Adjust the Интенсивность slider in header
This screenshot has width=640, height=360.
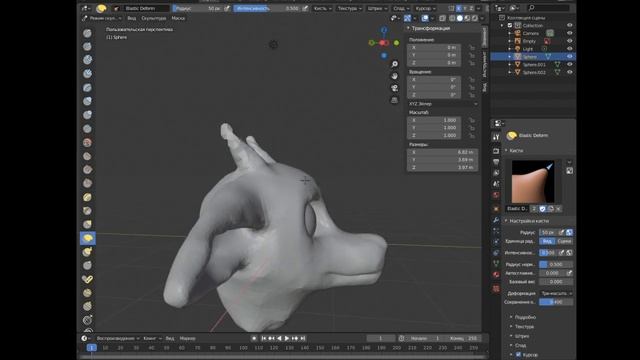point(267,8)
